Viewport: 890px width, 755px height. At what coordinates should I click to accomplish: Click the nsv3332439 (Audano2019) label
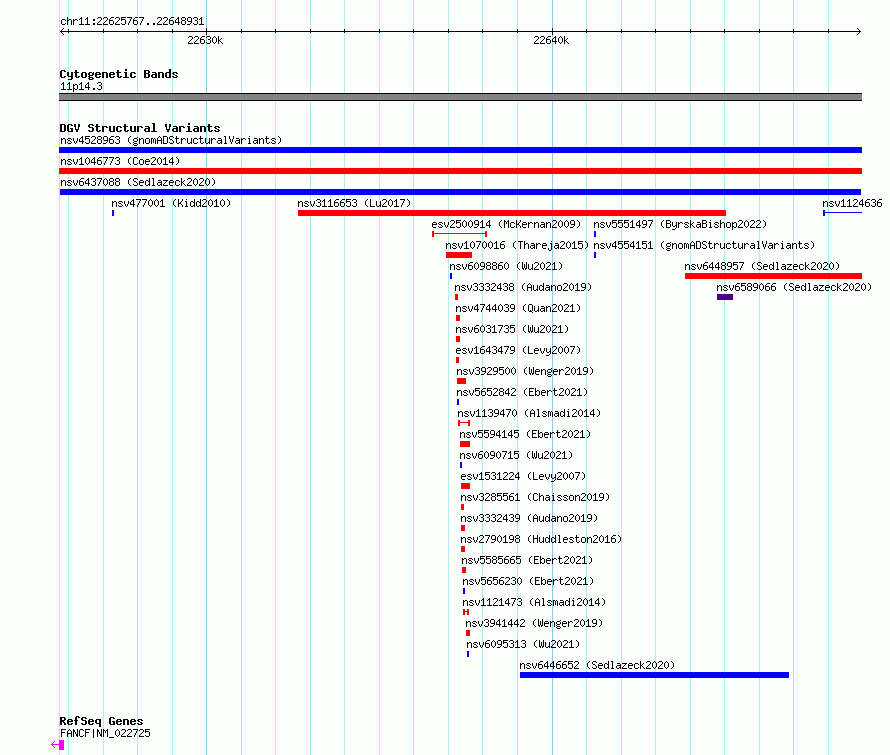pyautogui.click(x=529, y=518)
